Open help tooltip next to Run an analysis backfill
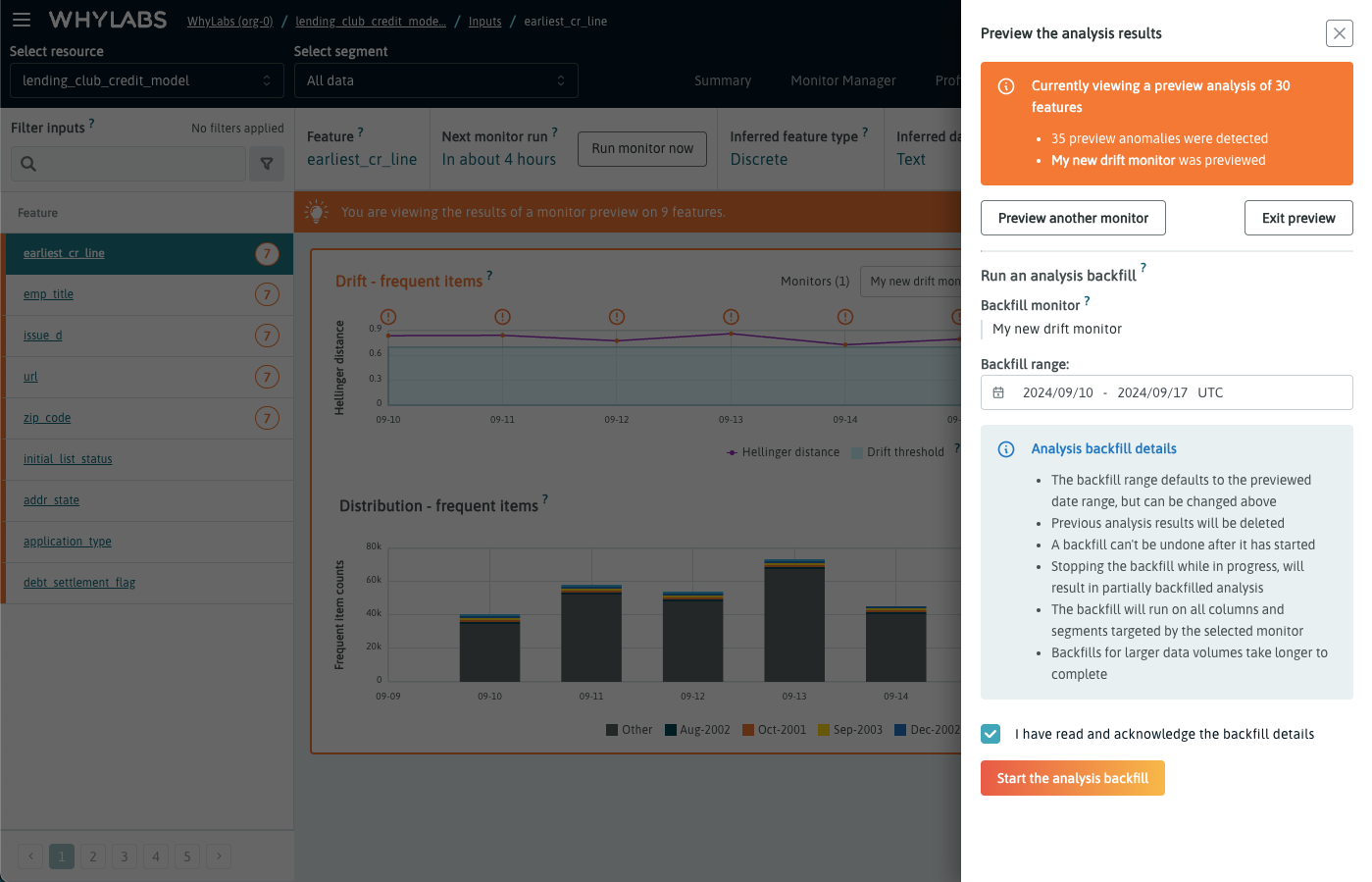 [x=1143, y=268]
